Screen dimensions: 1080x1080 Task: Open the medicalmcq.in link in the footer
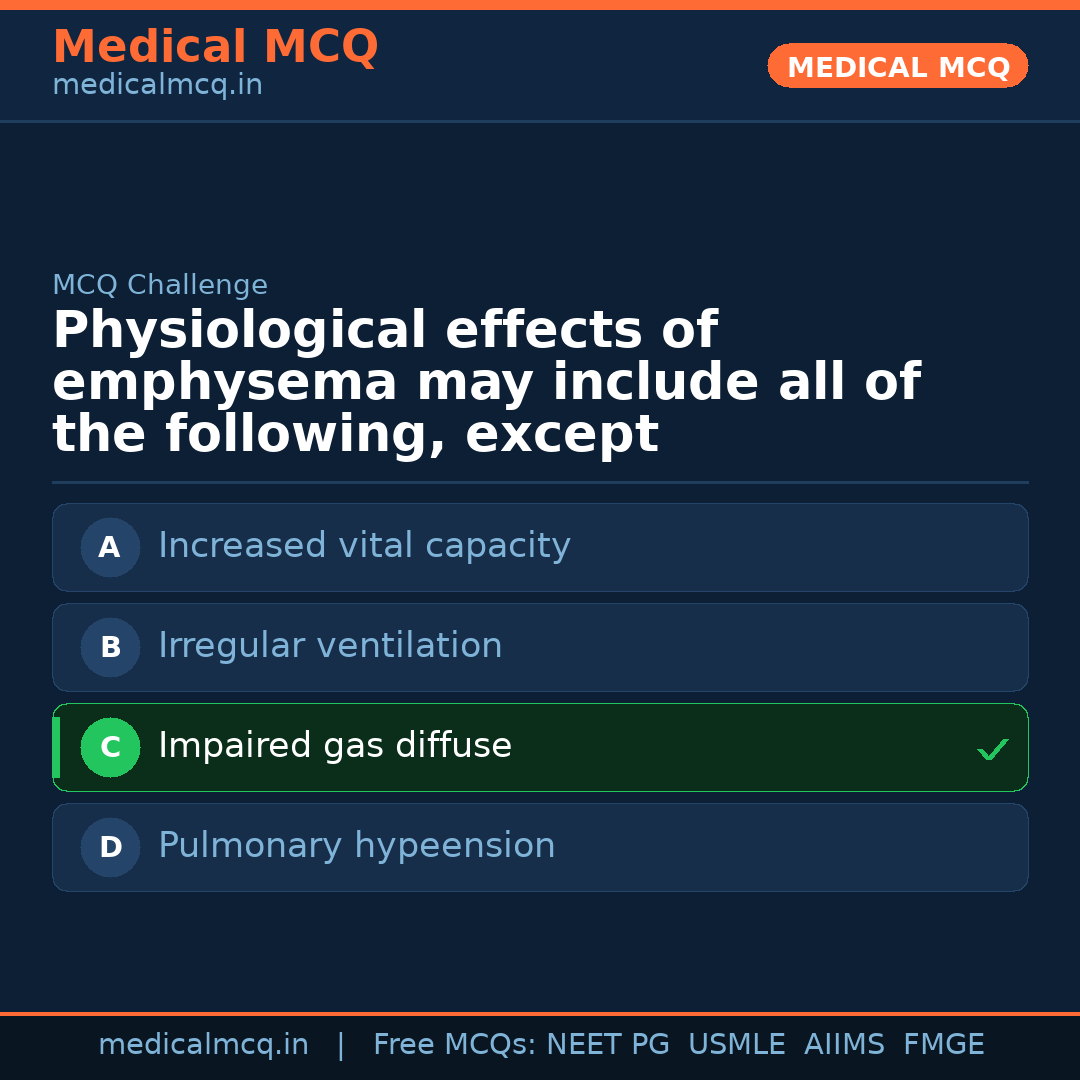[x=203, y=1045]
